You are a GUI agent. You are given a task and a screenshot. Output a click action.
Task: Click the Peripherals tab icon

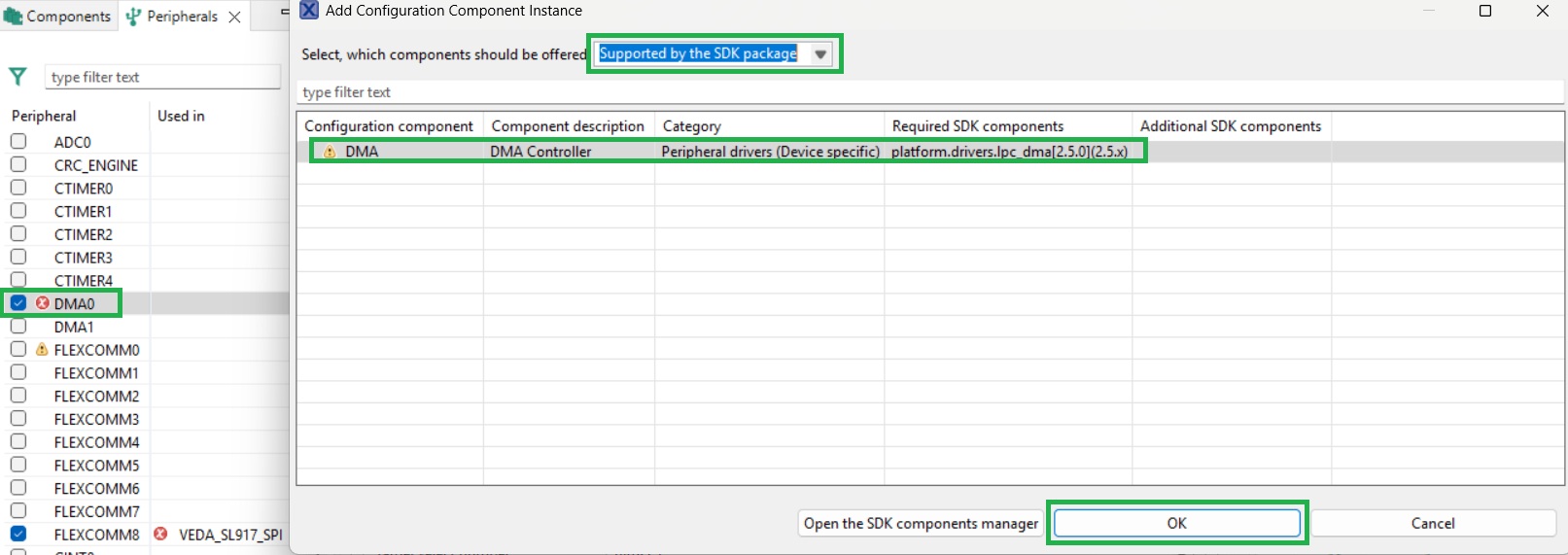click(x=134, y=17)
